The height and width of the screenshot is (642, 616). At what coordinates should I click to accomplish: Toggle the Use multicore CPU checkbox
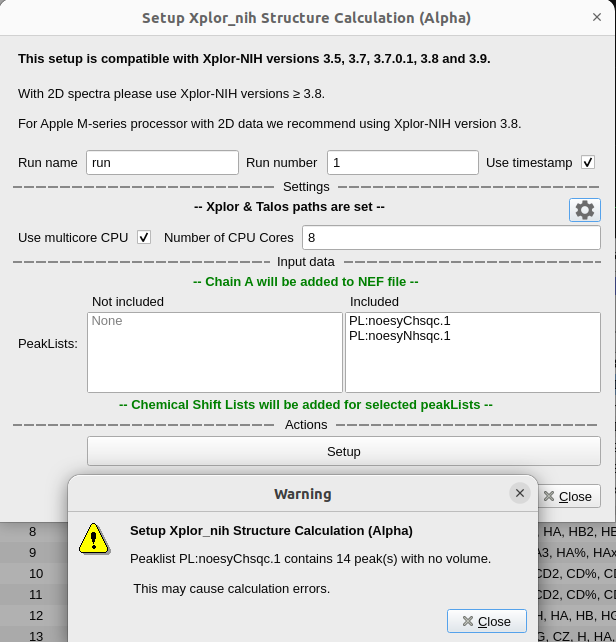point(144,237)
